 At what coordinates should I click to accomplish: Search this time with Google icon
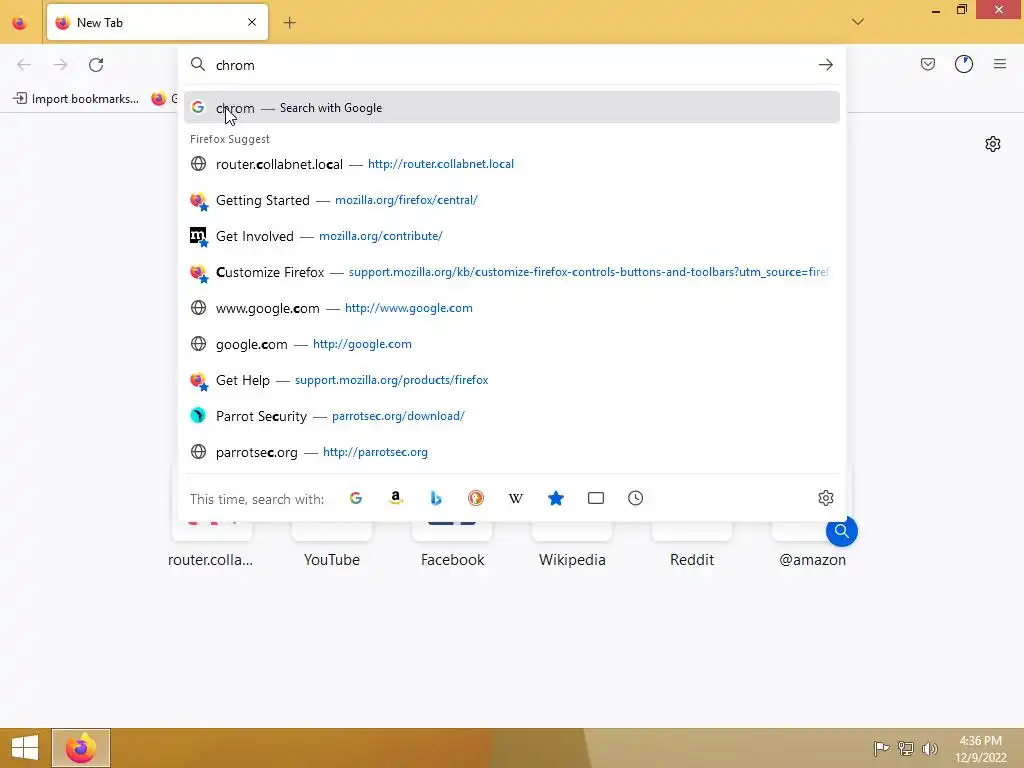[356, 498]
